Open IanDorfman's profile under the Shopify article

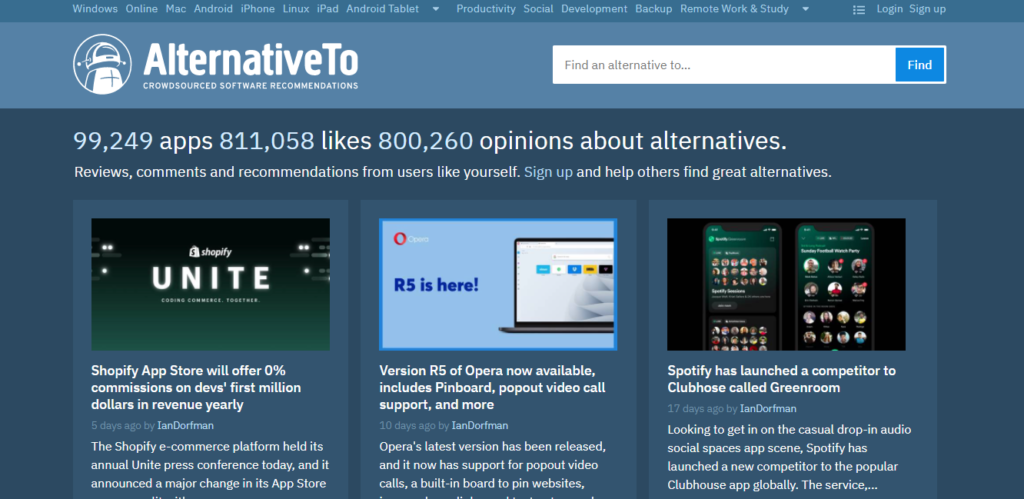click(185, 425)
